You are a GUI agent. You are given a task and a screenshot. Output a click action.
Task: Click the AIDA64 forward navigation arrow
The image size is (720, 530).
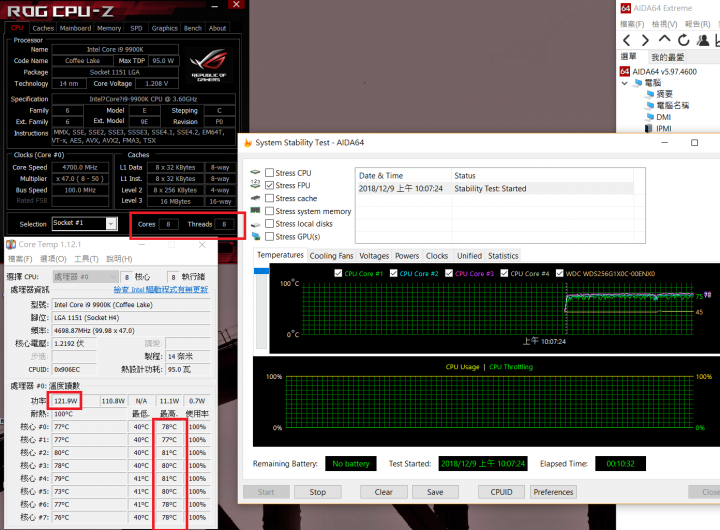(645, 40)
